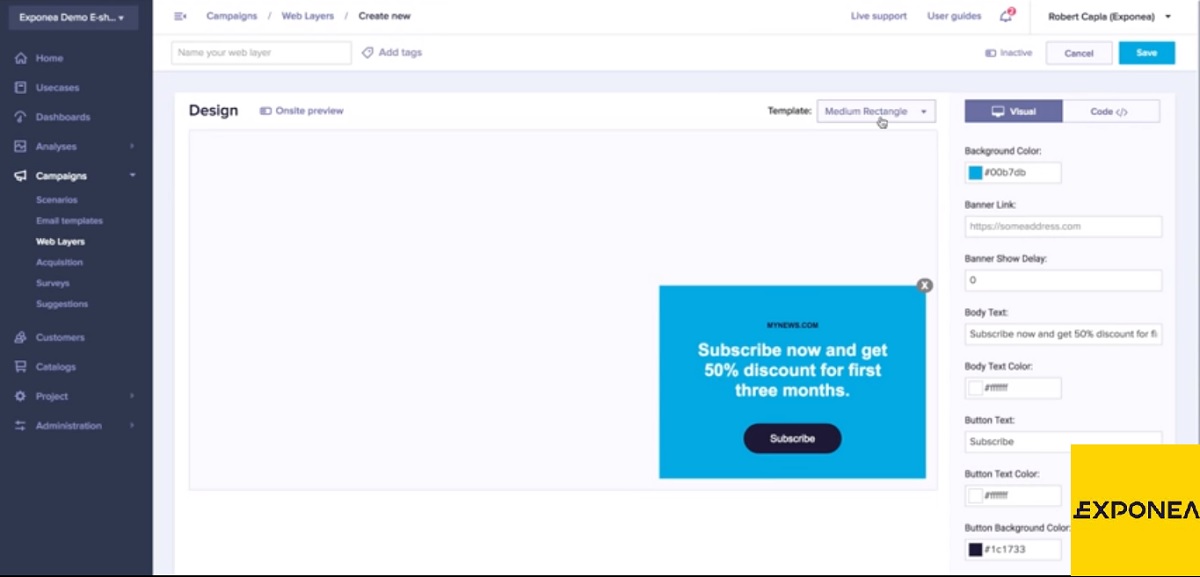This screenshot has width=1200, height=577.
Task: Toggle Onsite preview switch
Action: click(x=266, y=111)
